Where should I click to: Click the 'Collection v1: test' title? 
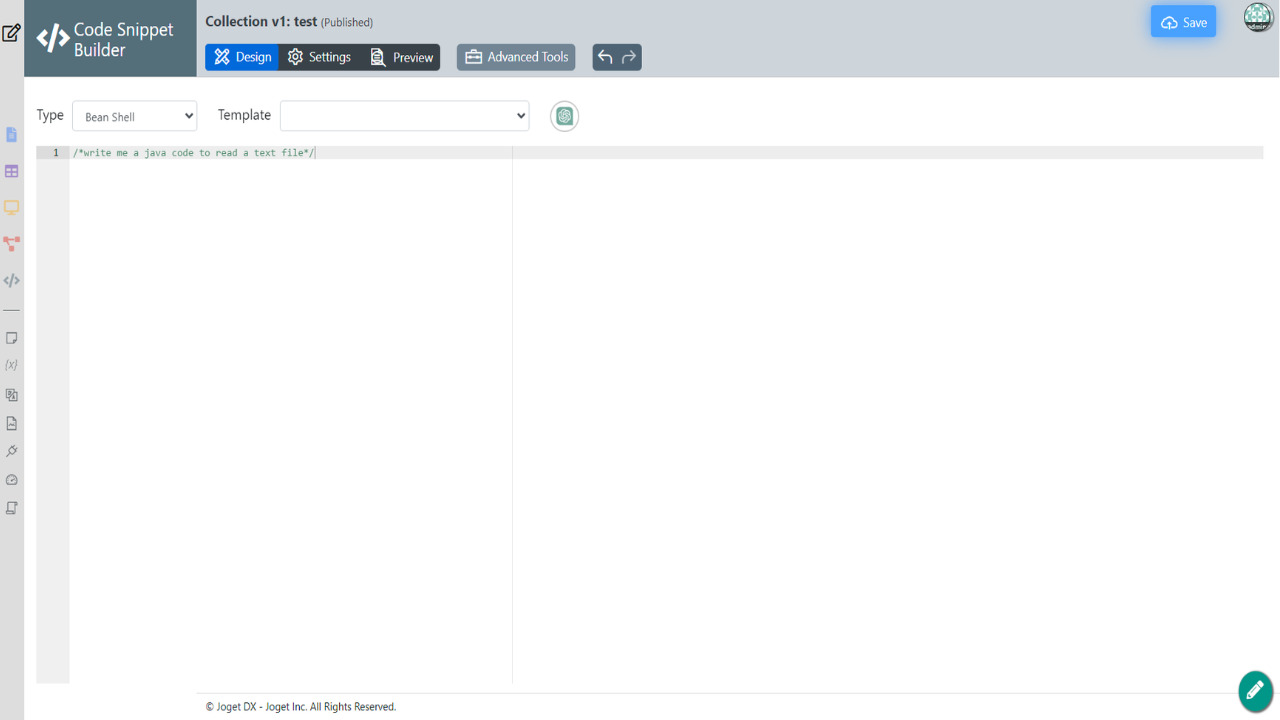[x=261, y=22]
